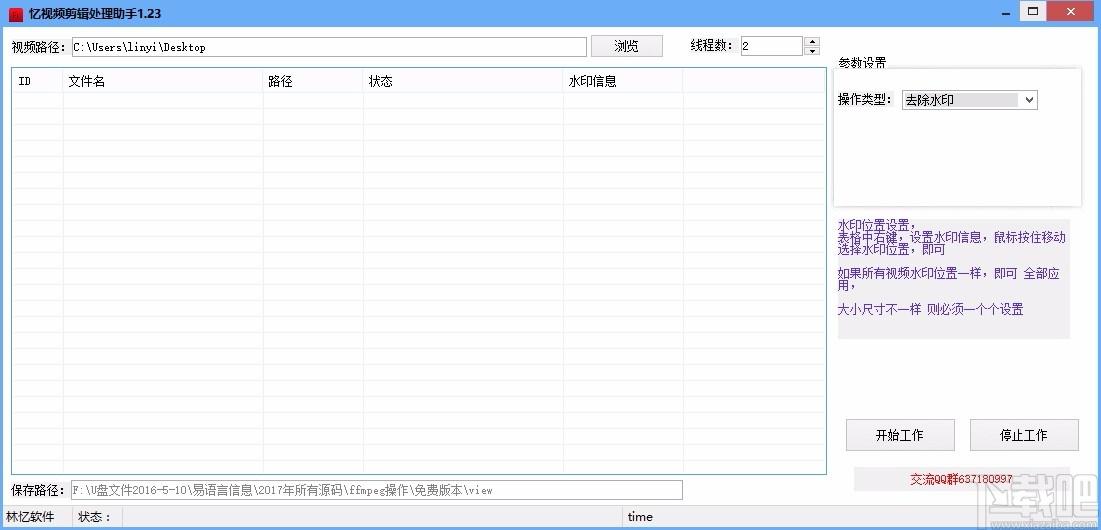
Task: Increase thread count with up arrow
Action: (811, 42)
